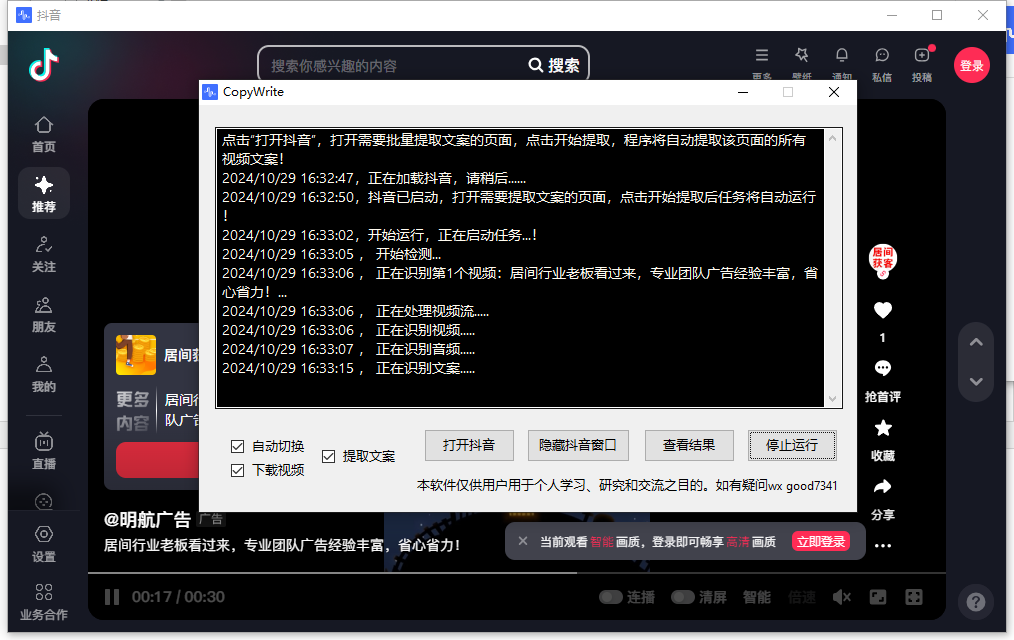The height and width of the screenshot is (640, 1014).
Task: Click the game controller icon in the sidebar
Action: (44, 501)
